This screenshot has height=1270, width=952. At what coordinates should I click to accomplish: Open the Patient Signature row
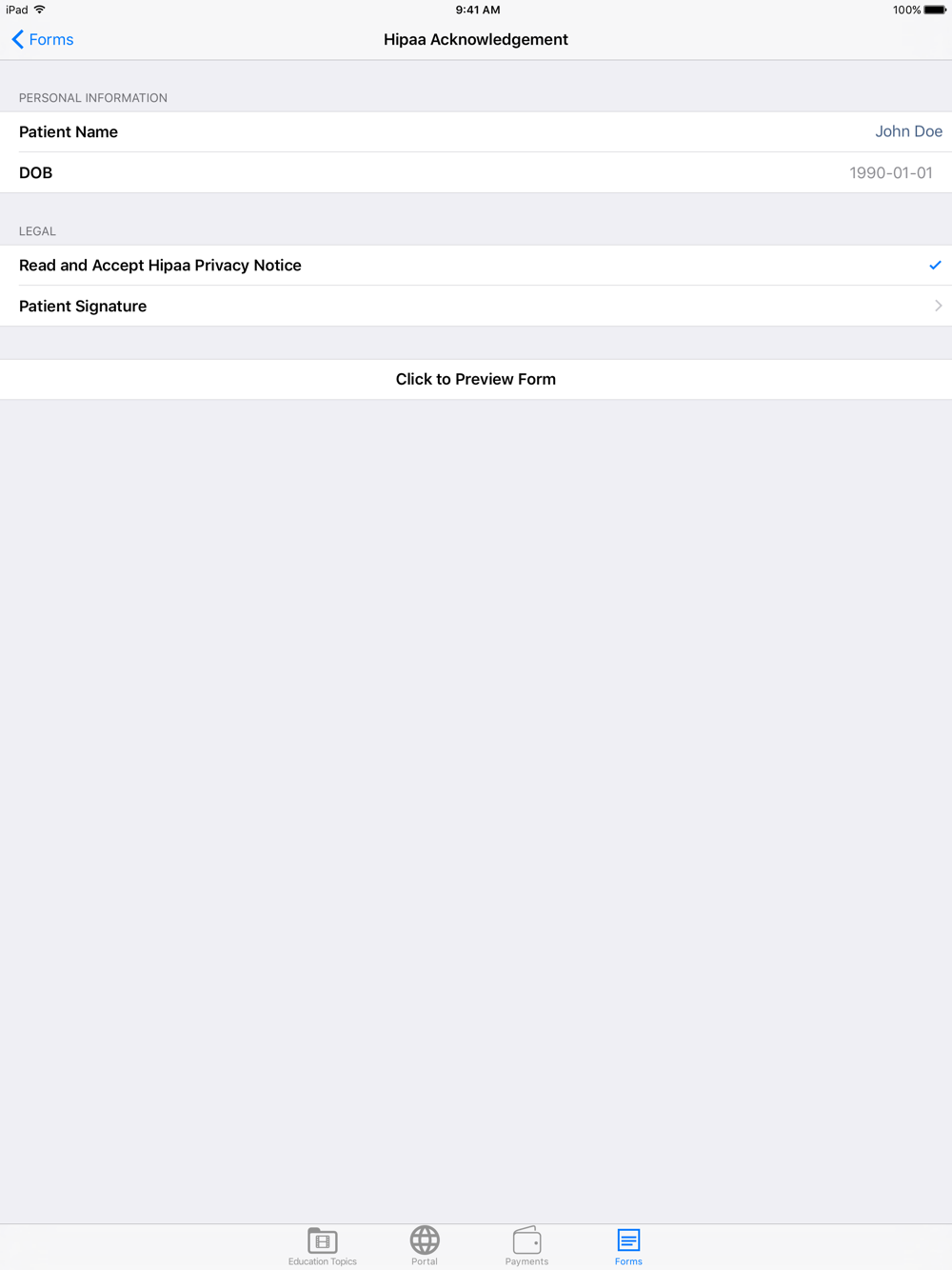[476, 306]
